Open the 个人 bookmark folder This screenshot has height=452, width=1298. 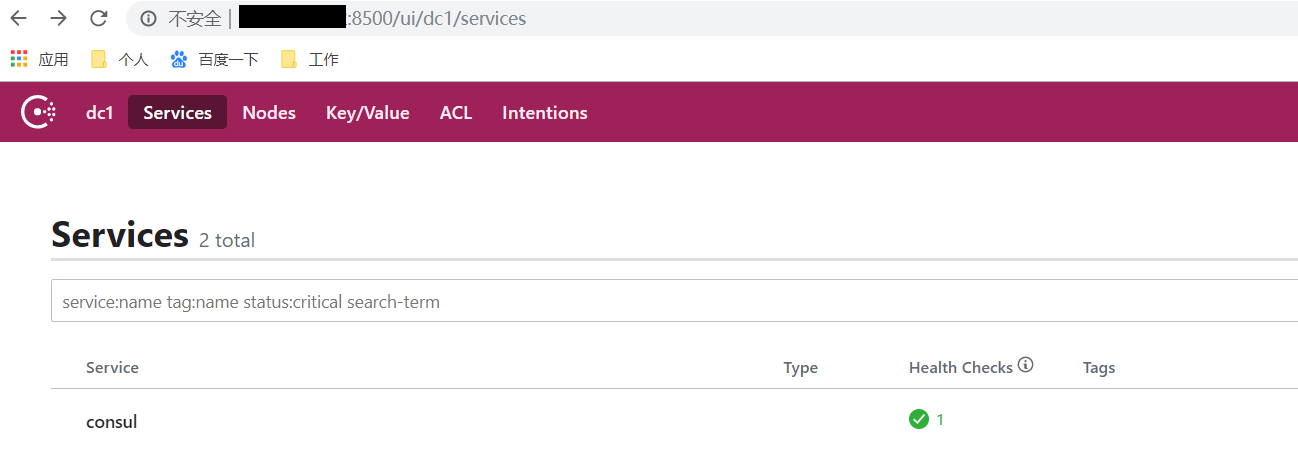tap(119, 59)
